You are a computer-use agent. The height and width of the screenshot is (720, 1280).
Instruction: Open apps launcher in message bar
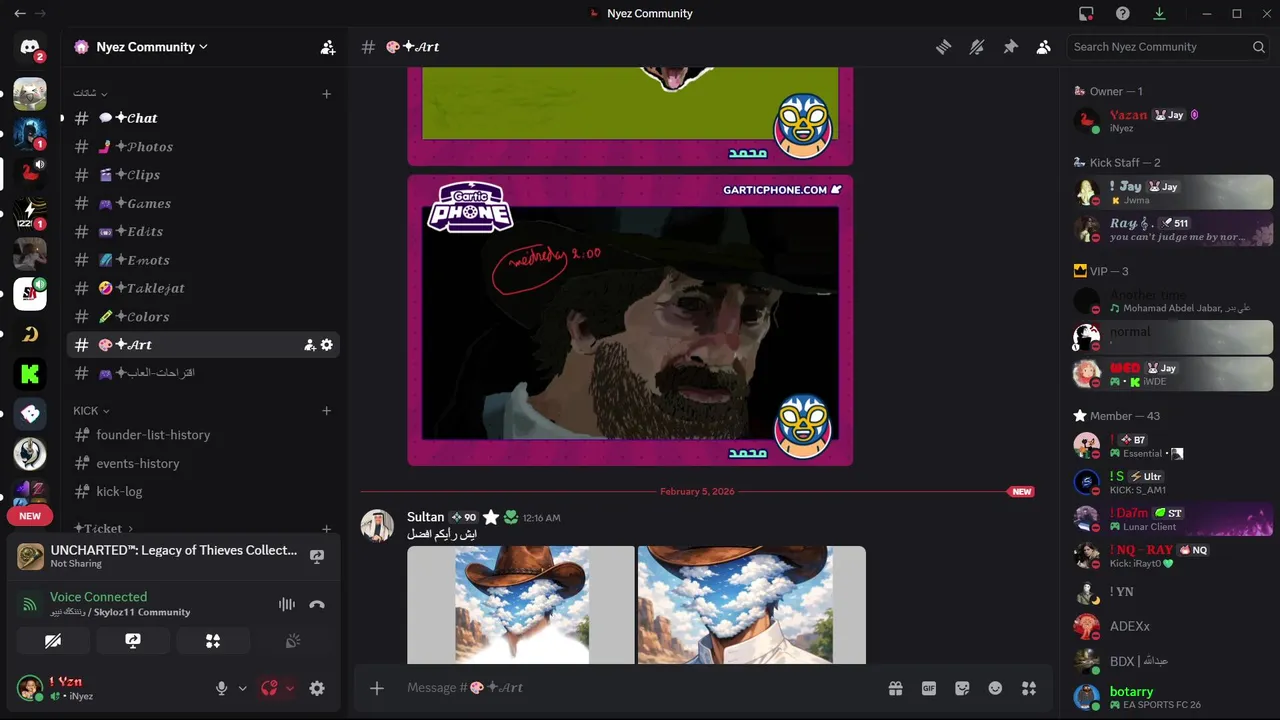(x=1029, y=688)
